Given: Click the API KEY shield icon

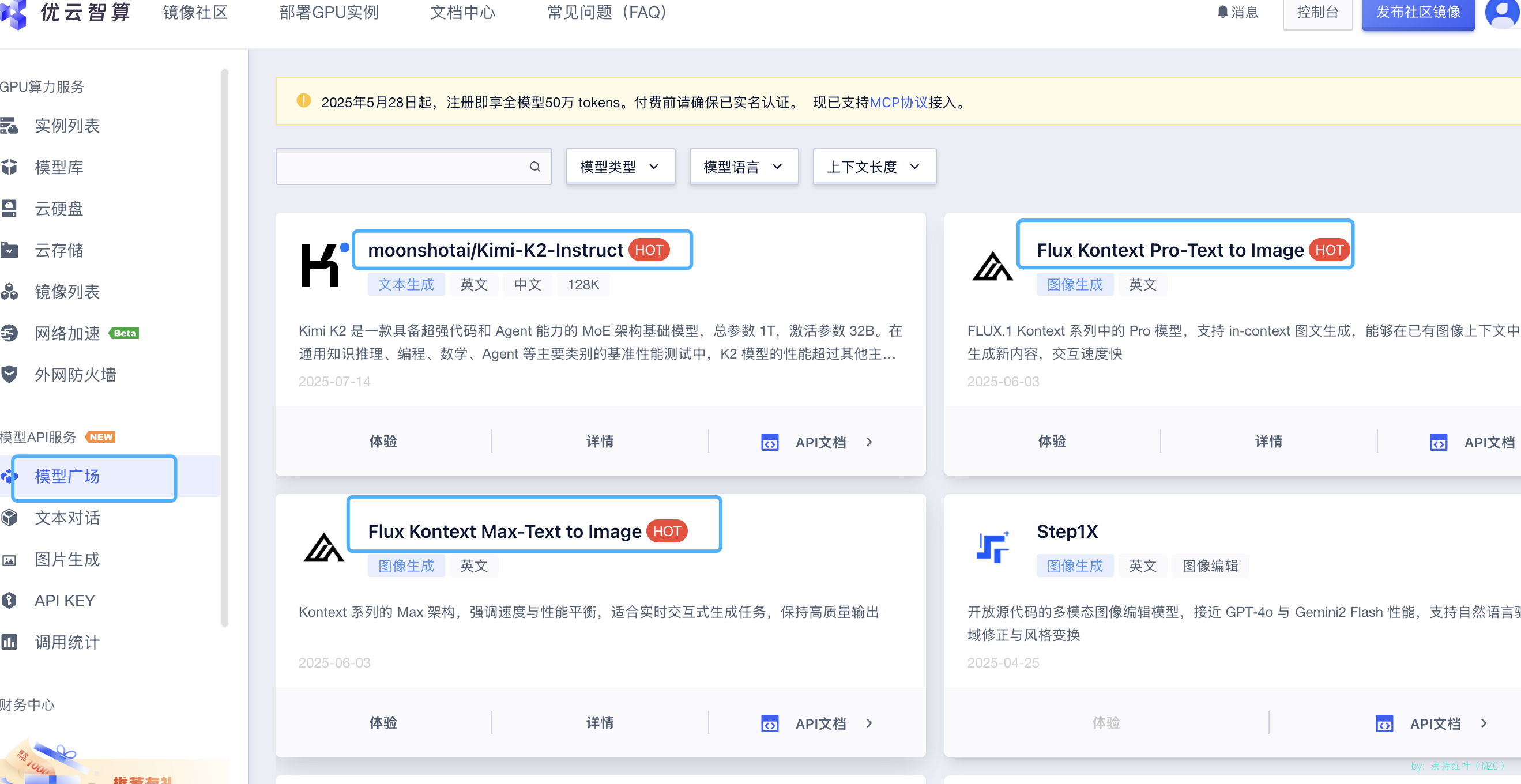Looking at the screenshot, I should pos(9,601).
